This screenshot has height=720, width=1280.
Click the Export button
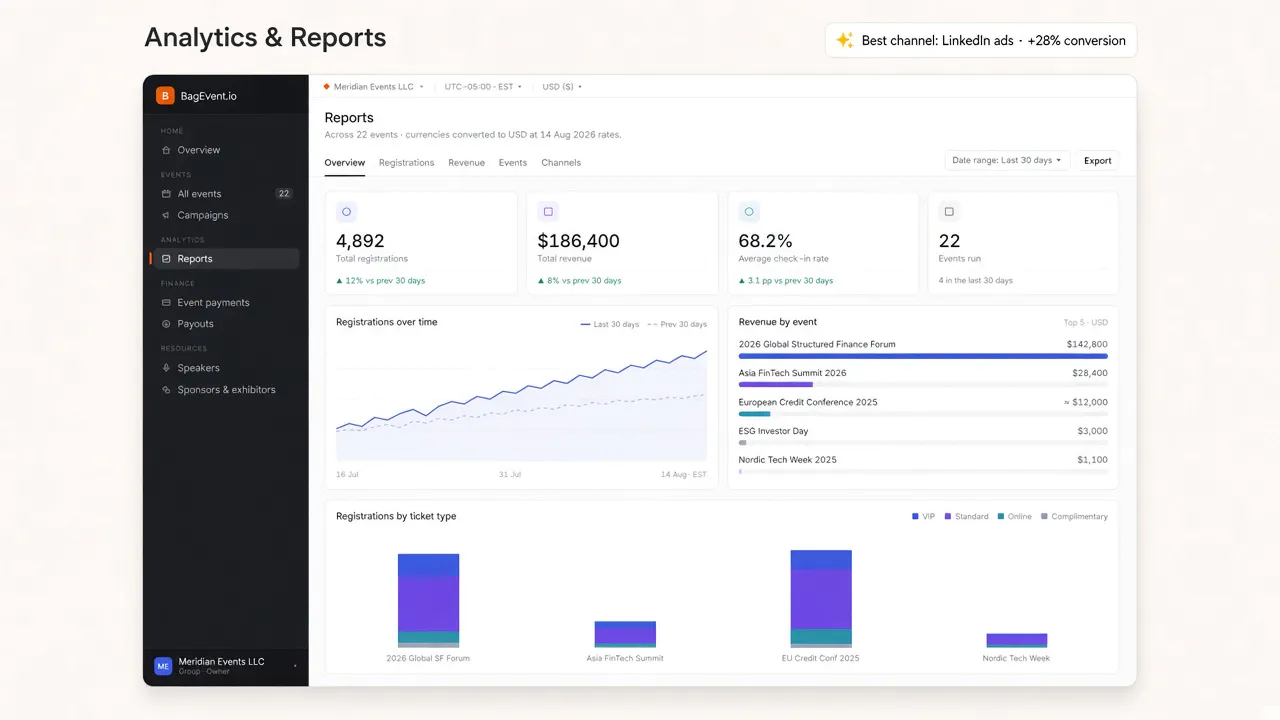(1098, 161)
